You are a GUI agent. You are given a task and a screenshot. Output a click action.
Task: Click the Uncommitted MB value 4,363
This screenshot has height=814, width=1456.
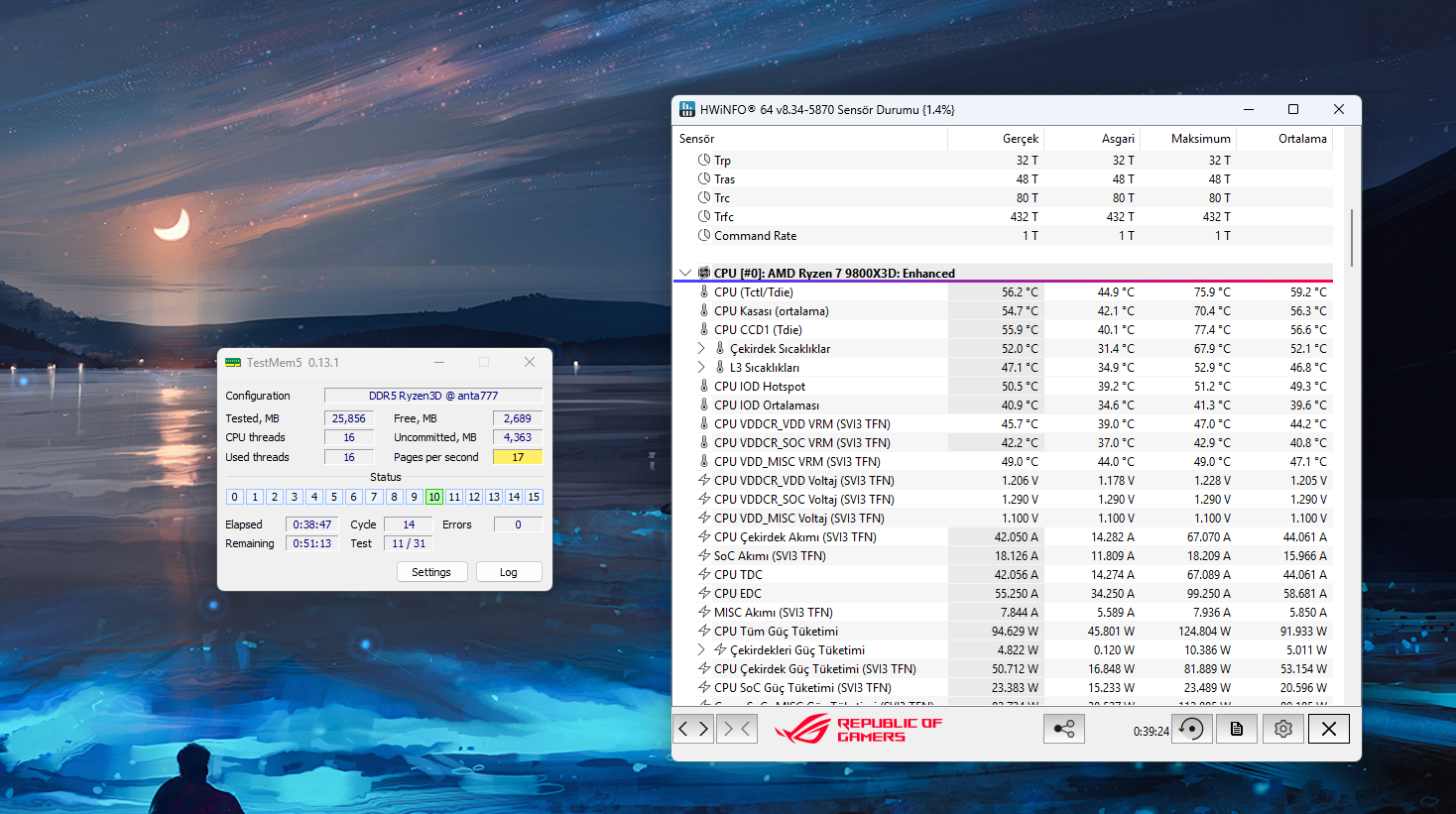click(x=518, y=437)
